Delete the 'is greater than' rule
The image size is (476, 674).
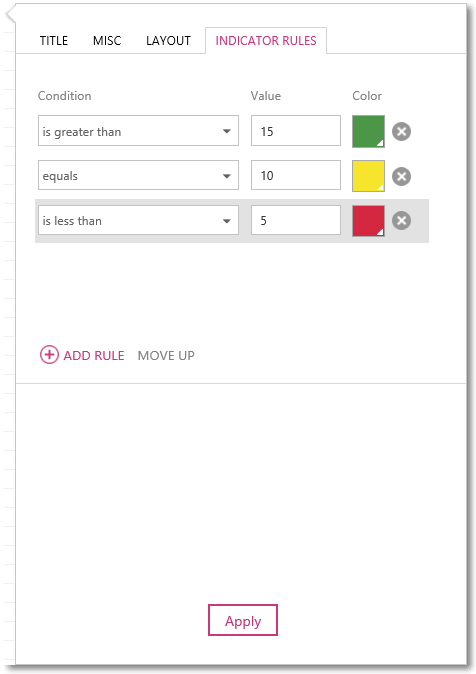point(401,132)
